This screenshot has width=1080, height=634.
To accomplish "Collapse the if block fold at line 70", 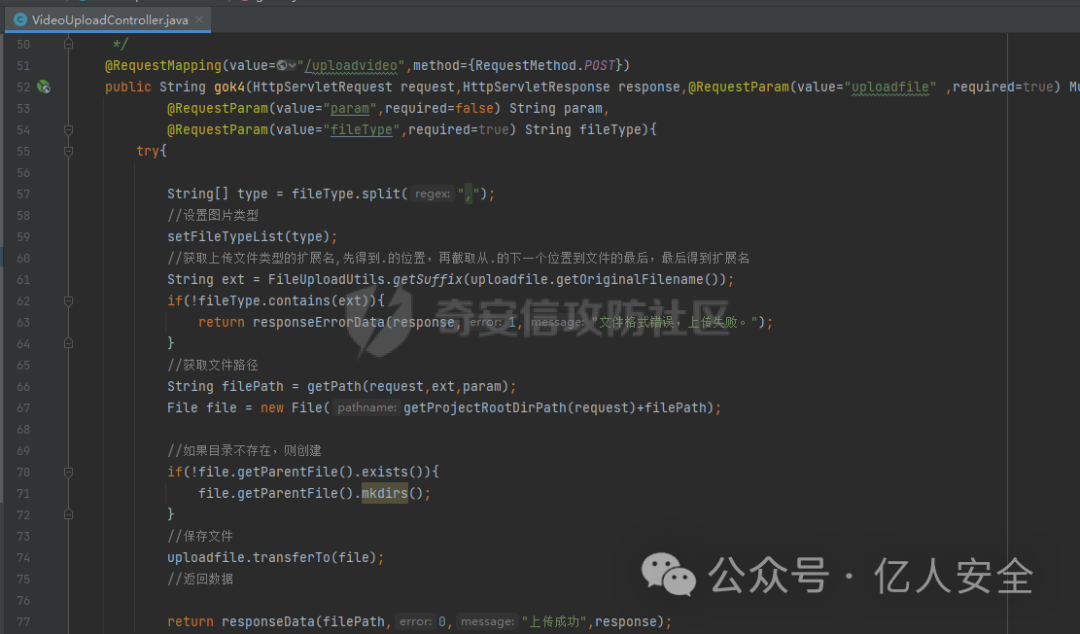I will click(x=68, y=472).
